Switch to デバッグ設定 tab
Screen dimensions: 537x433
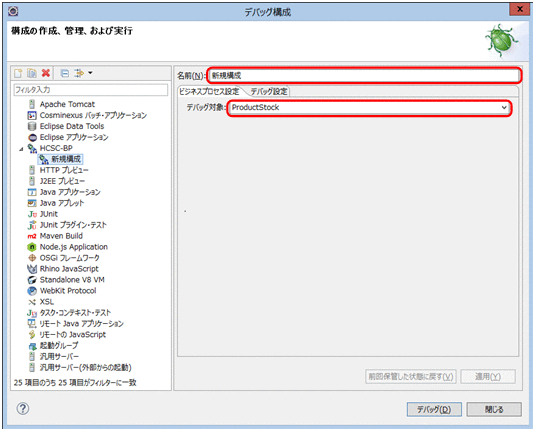click(269, 91)
